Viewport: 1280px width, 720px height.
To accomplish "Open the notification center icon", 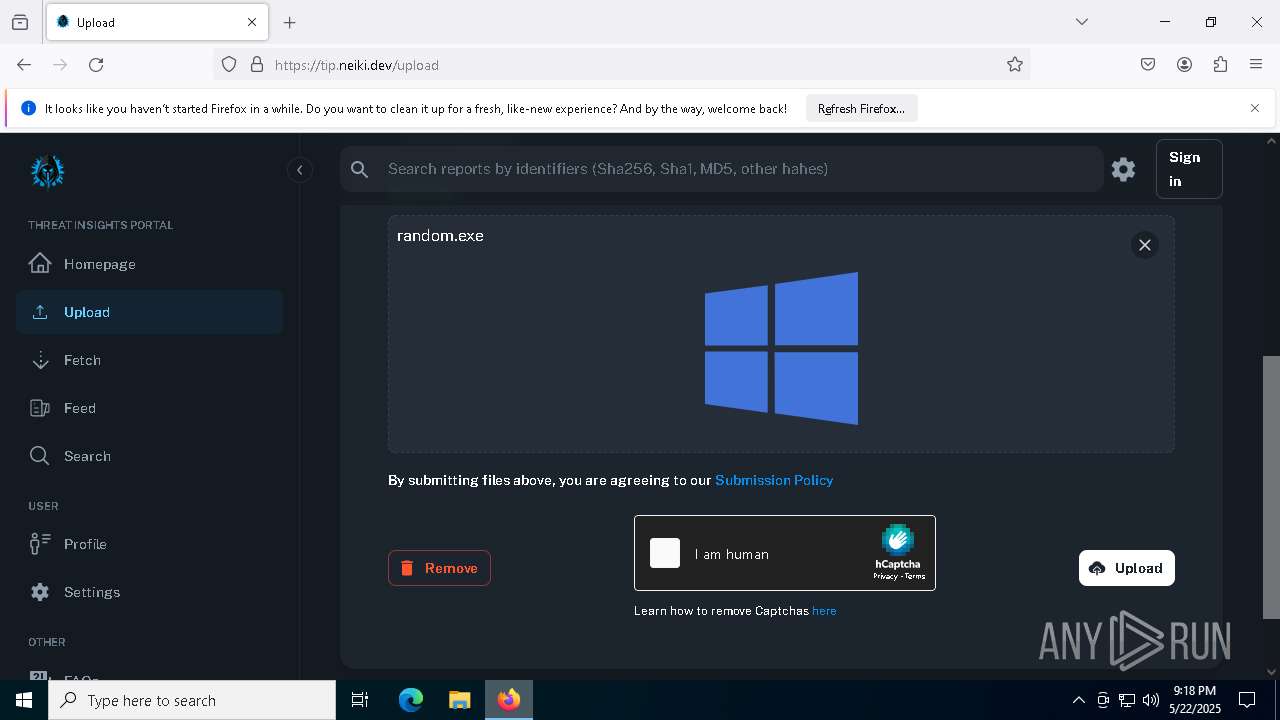I will coord(1247,700).
